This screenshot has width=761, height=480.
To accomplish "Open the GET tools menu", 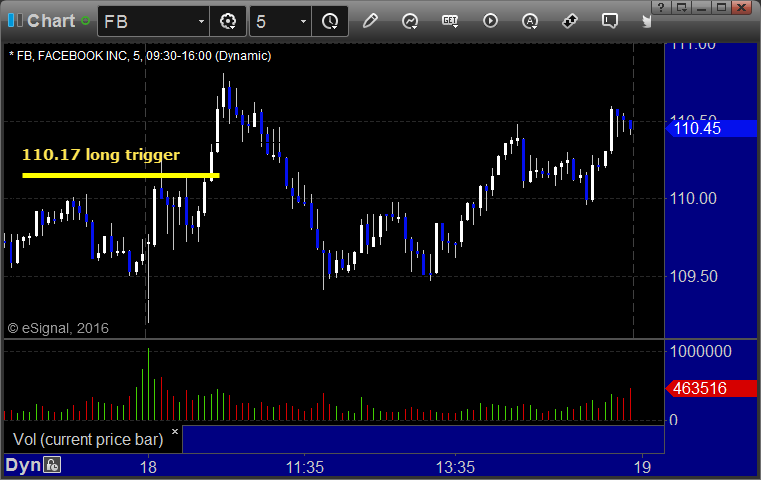I will 450,21.
